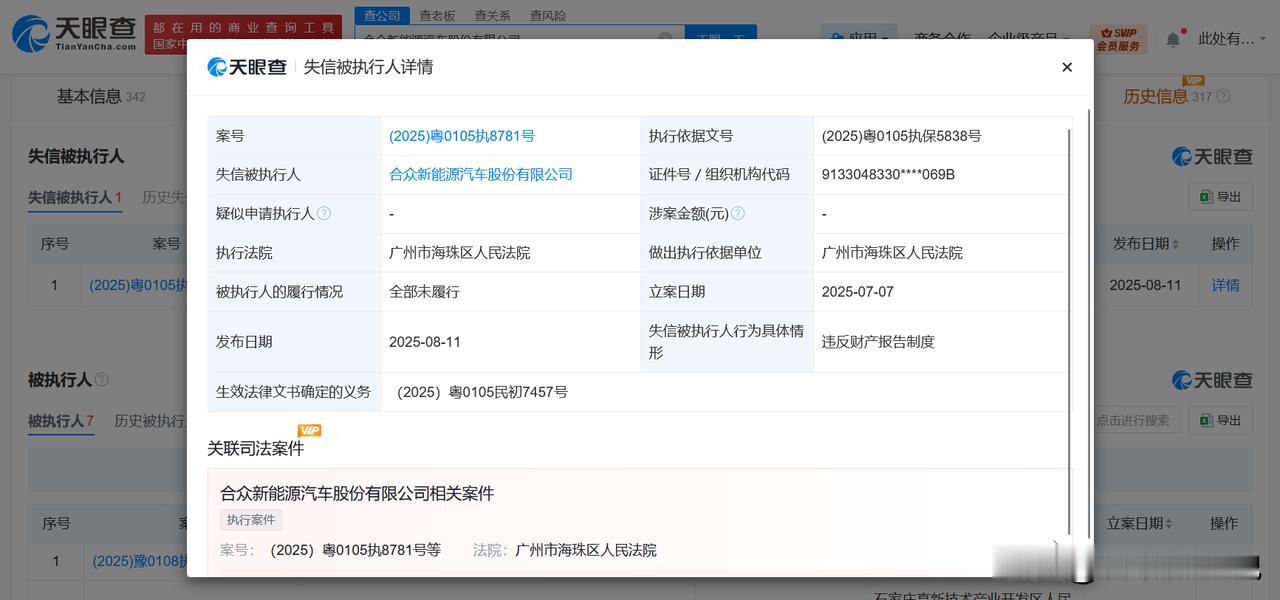This screenshot has height=600, width=1280.
Task: Click 执行案件 tag in related cases
Action: tap(251, 520)
